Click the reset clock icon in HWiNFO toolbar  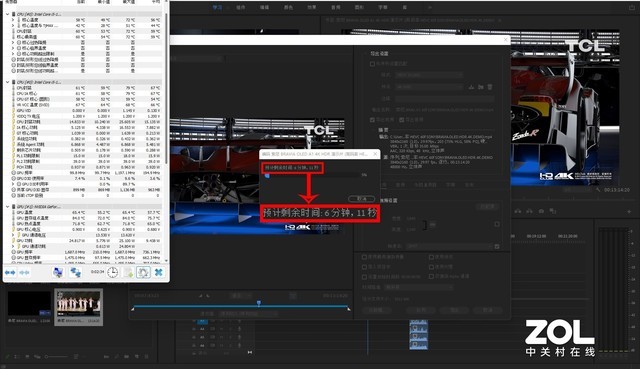click(112, 272)
